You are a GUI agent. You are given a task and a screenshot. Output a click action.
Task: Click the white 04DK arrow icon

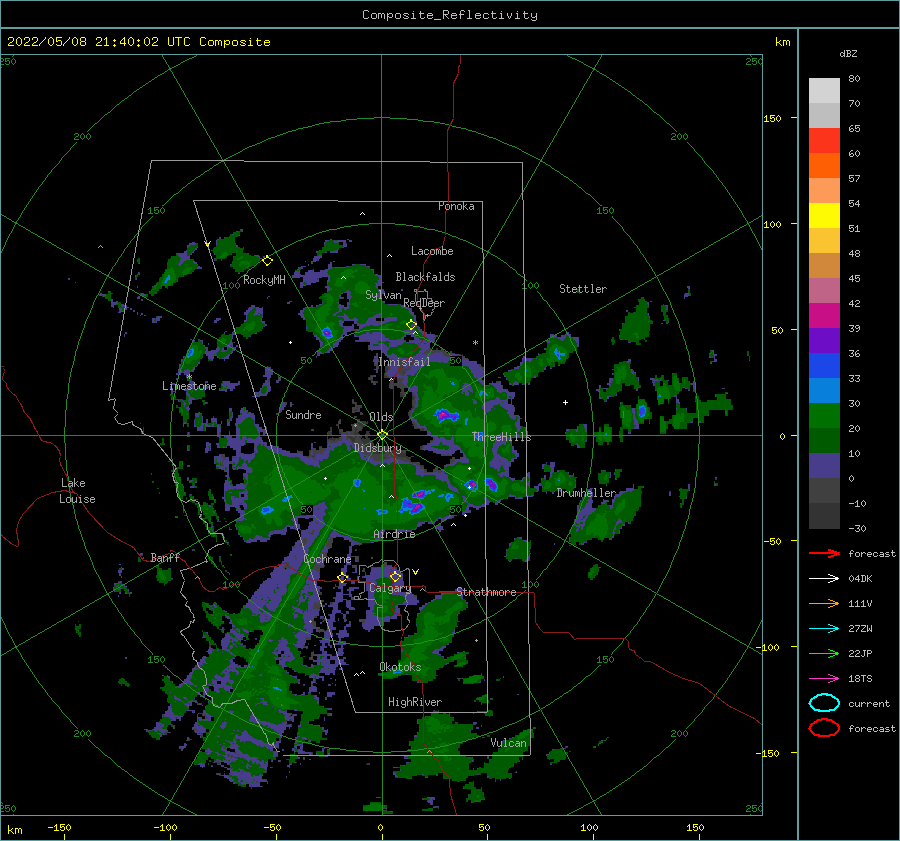(824, 578)
